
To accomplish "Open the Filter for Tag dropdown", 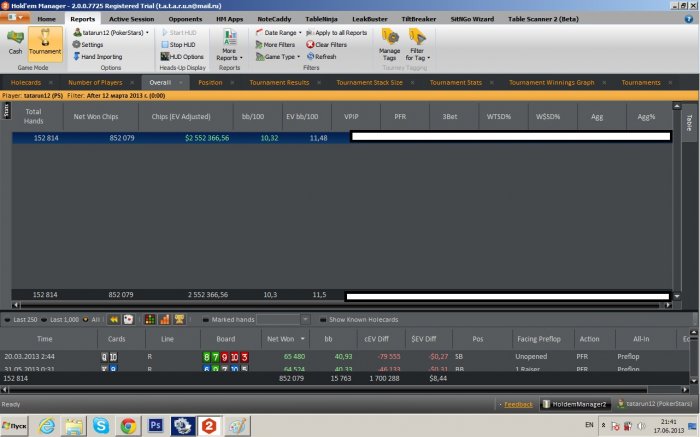I will 417,45.
